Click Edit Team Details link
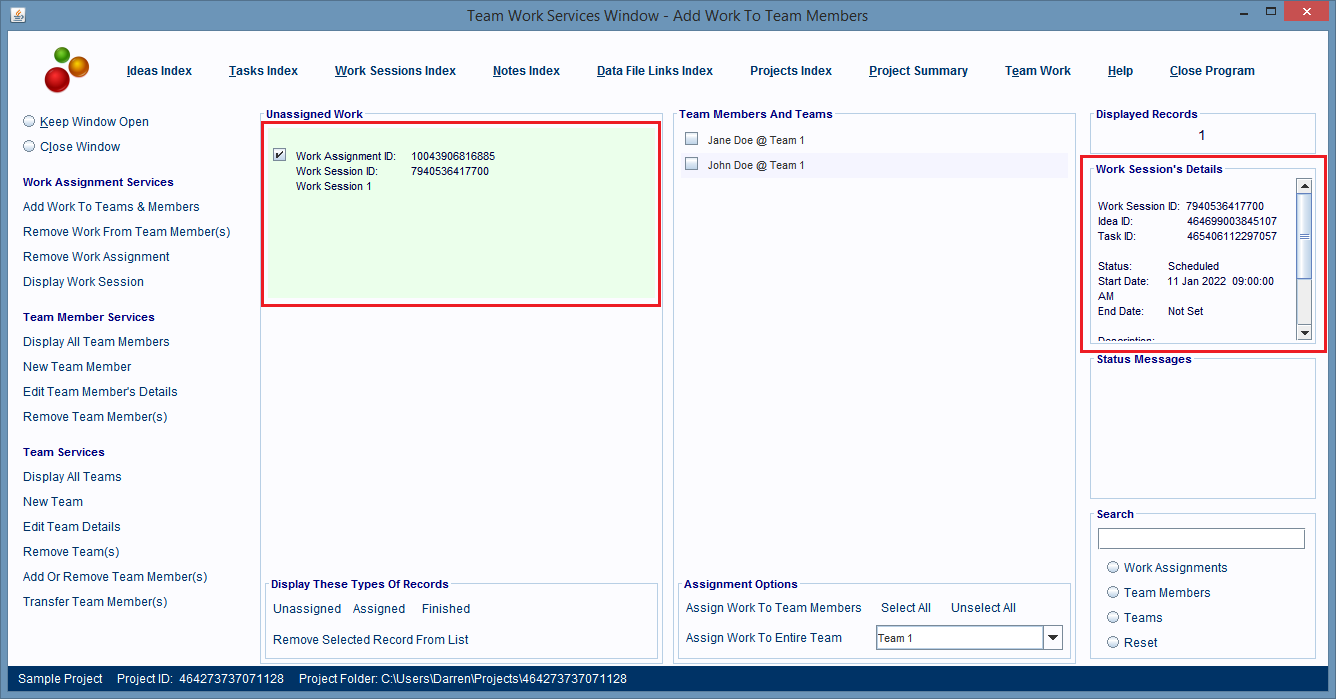This screenshot has width=1336, height=699. click(x=71, y=527)
